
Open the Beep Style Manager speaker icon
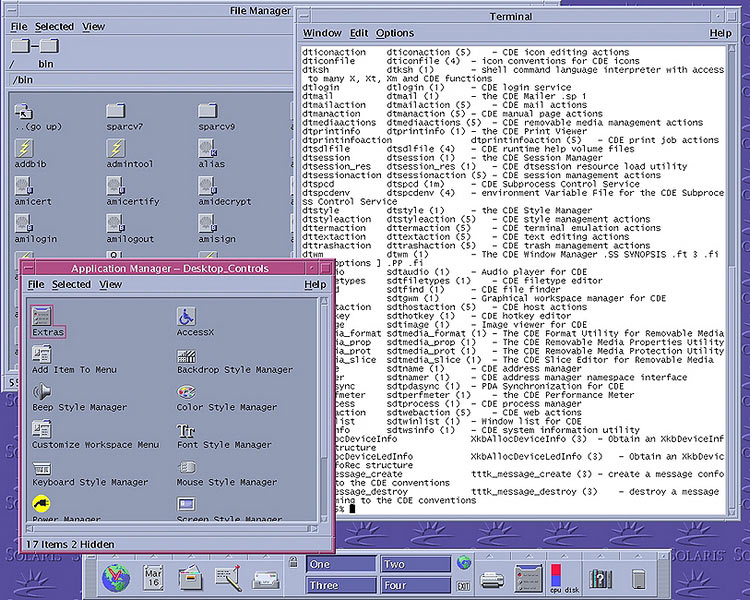(x=42, y=392)
